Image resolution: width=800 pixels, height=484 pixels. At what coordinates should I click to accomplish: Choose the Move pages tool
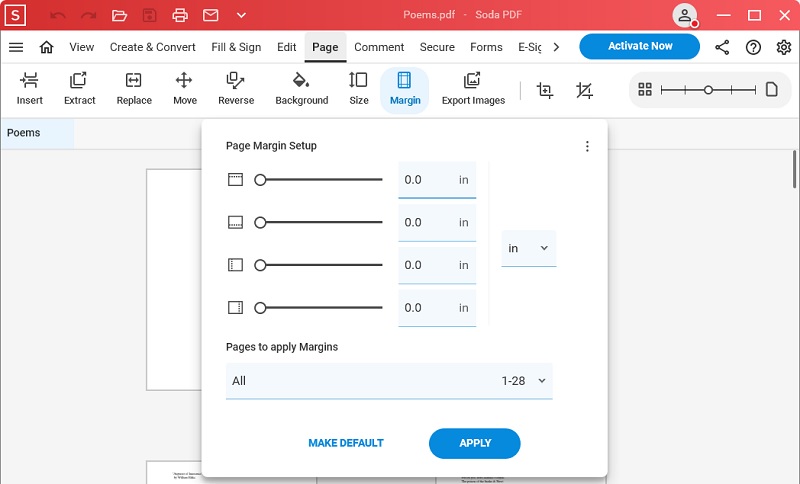[x=185, y=89]
